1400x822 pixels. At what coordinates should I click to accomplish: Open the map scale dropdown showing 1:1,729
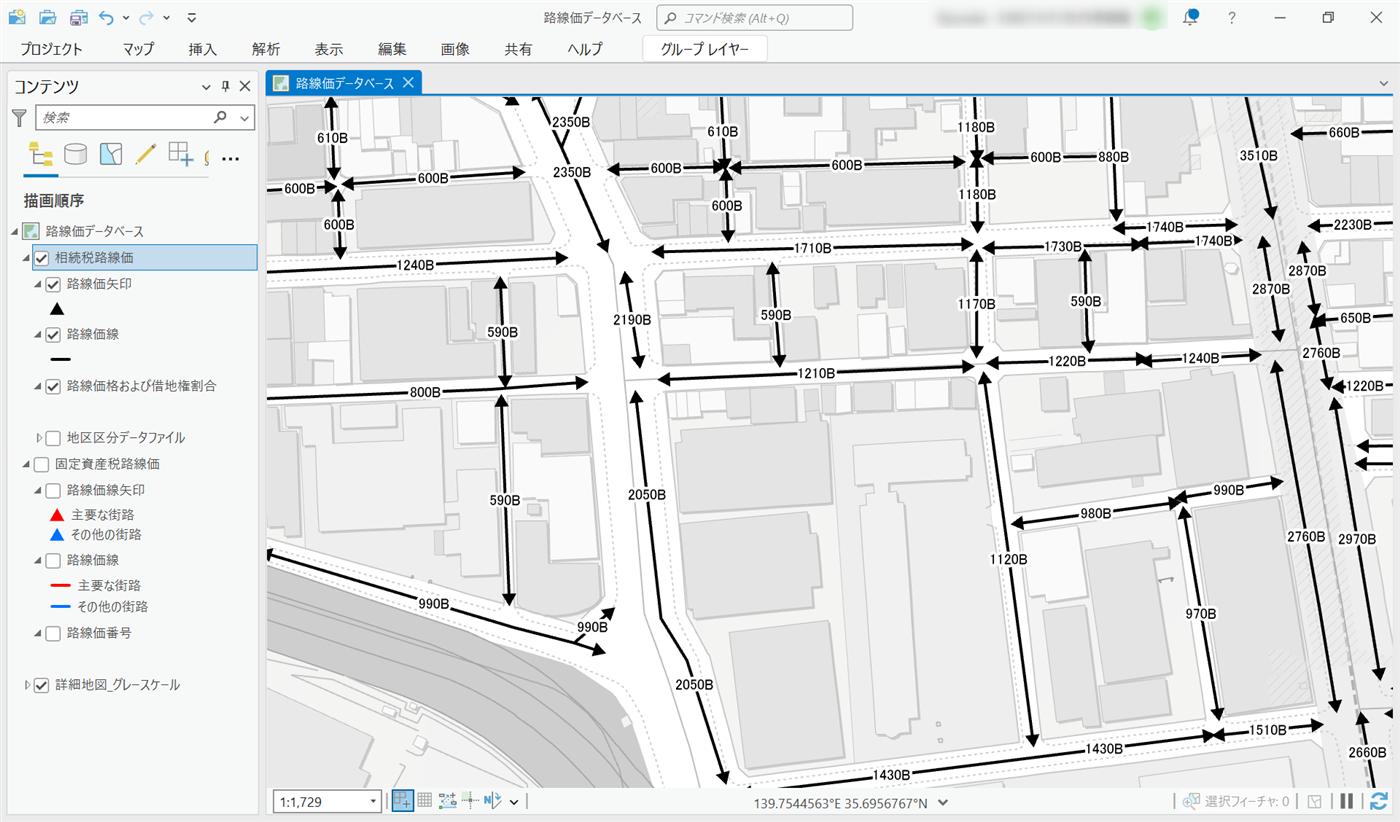[x=374, y=801]
